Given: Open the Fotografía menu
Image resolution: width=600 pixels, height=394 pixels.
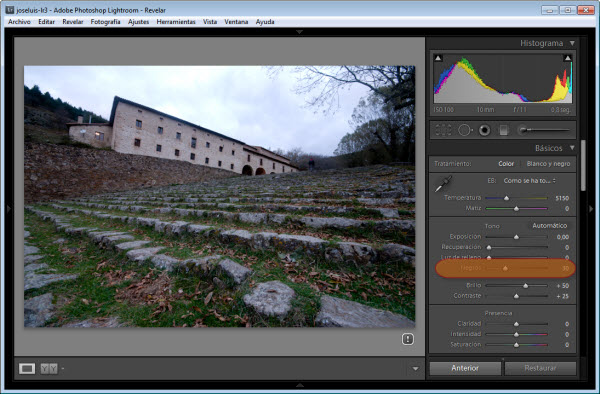Looking at the screenshot, I should pos(105,22).
